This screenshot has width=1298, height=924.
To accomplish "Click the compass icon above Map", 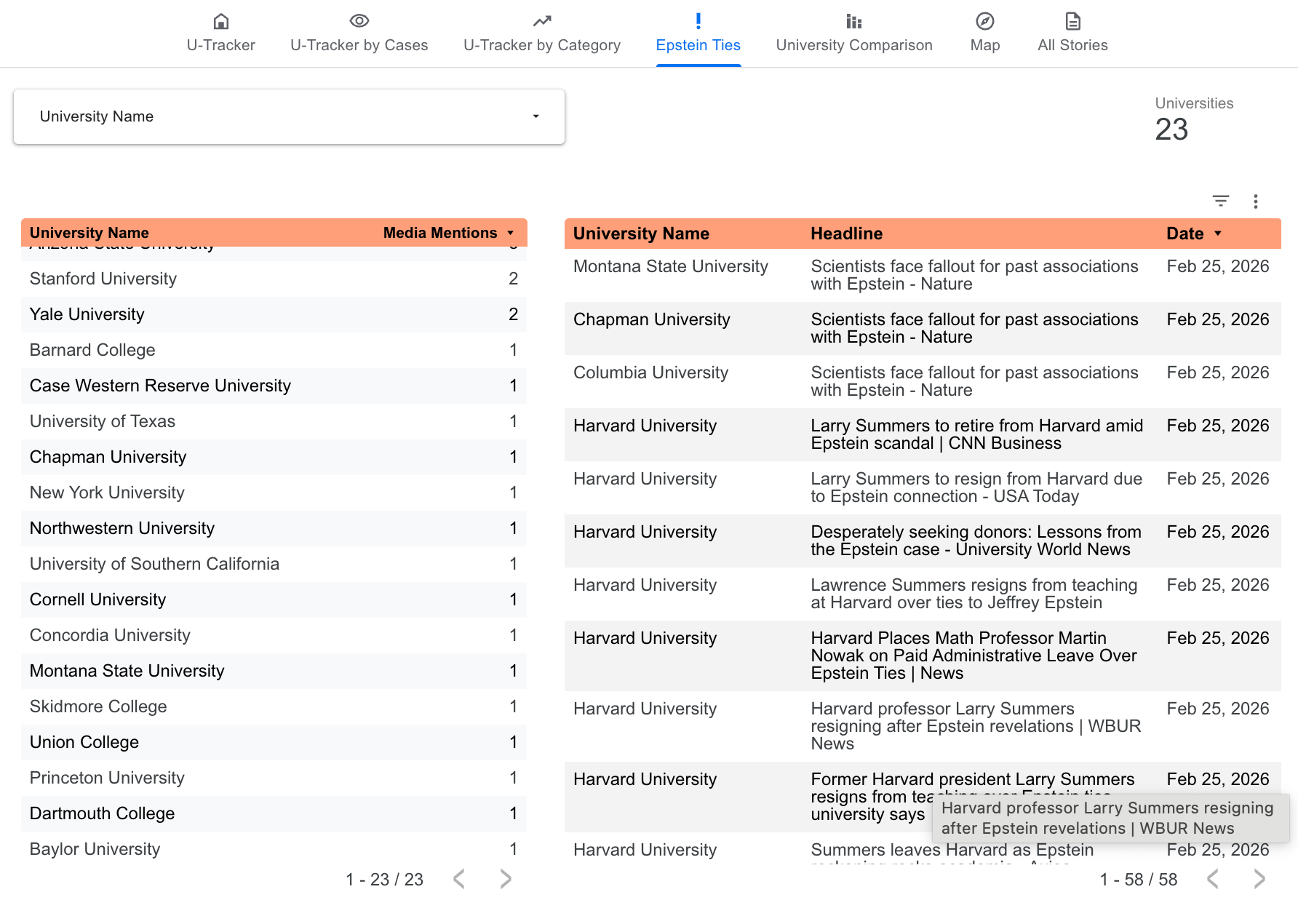I will (984, 21).
